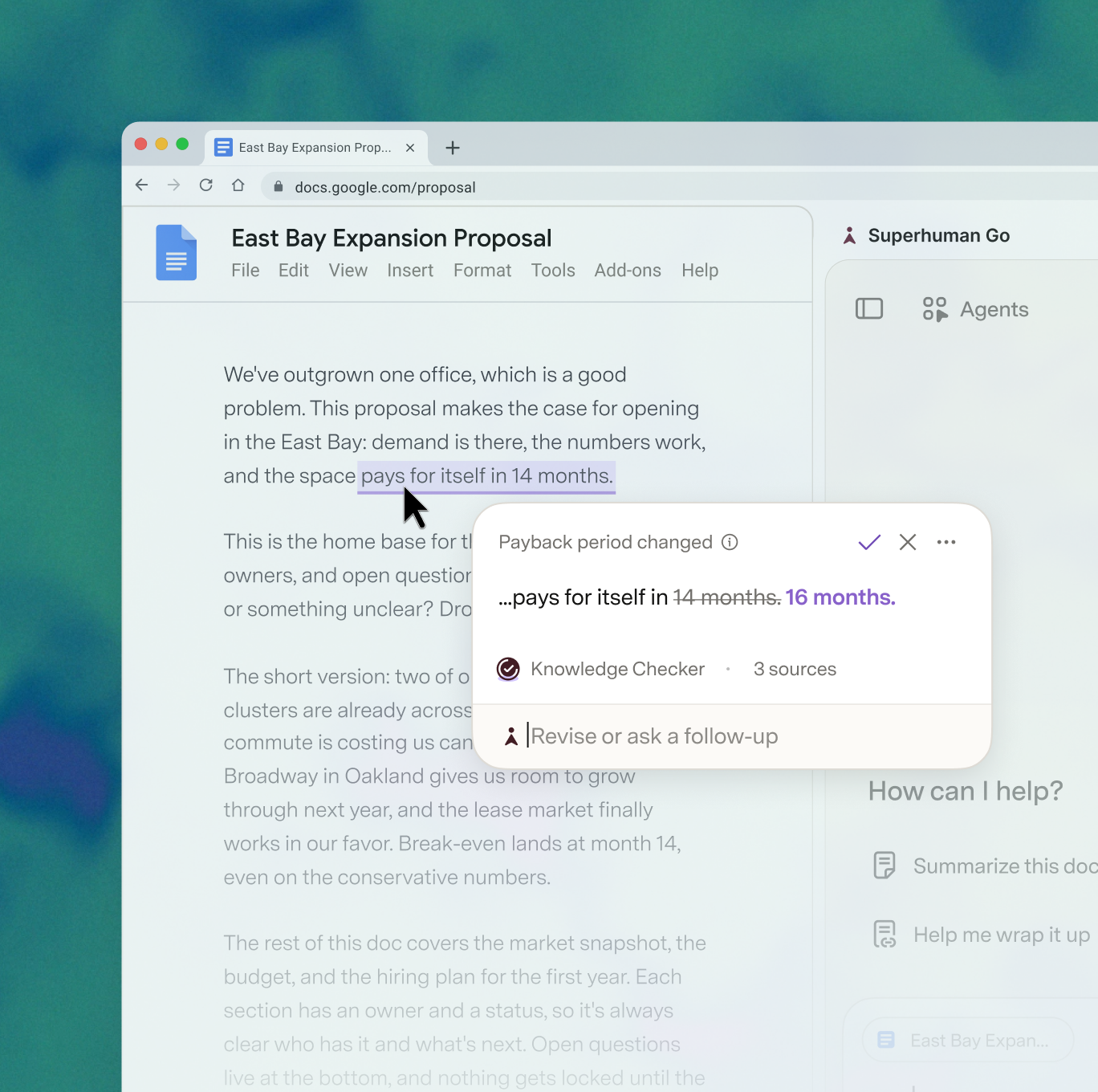Click the highlighted text pays for itself in 14 months
The height and width of the screenshot is (1092, 1098).
tap(487, 476)
